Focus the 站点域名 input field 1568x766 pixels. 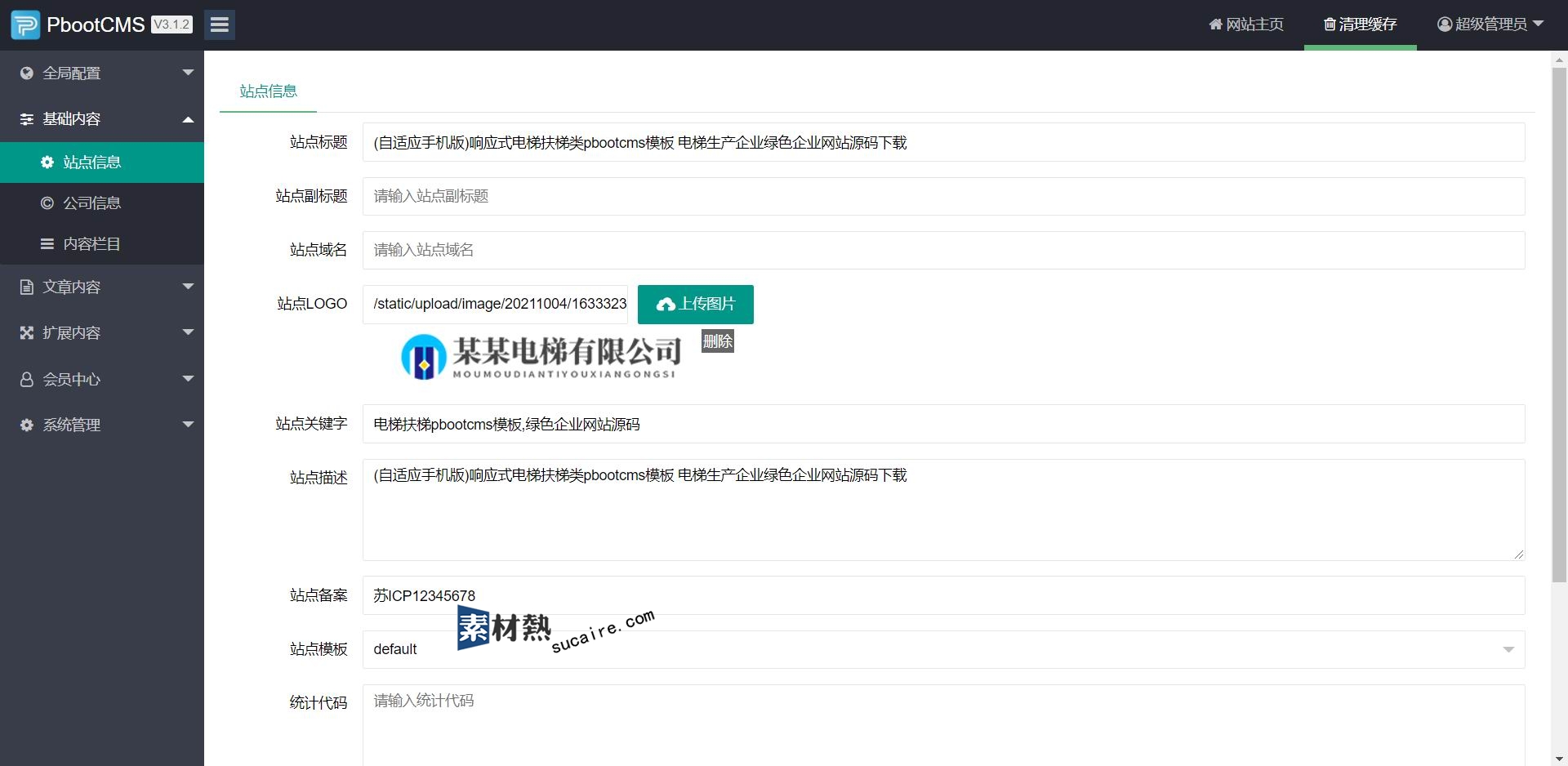click(x=943, y=250)
